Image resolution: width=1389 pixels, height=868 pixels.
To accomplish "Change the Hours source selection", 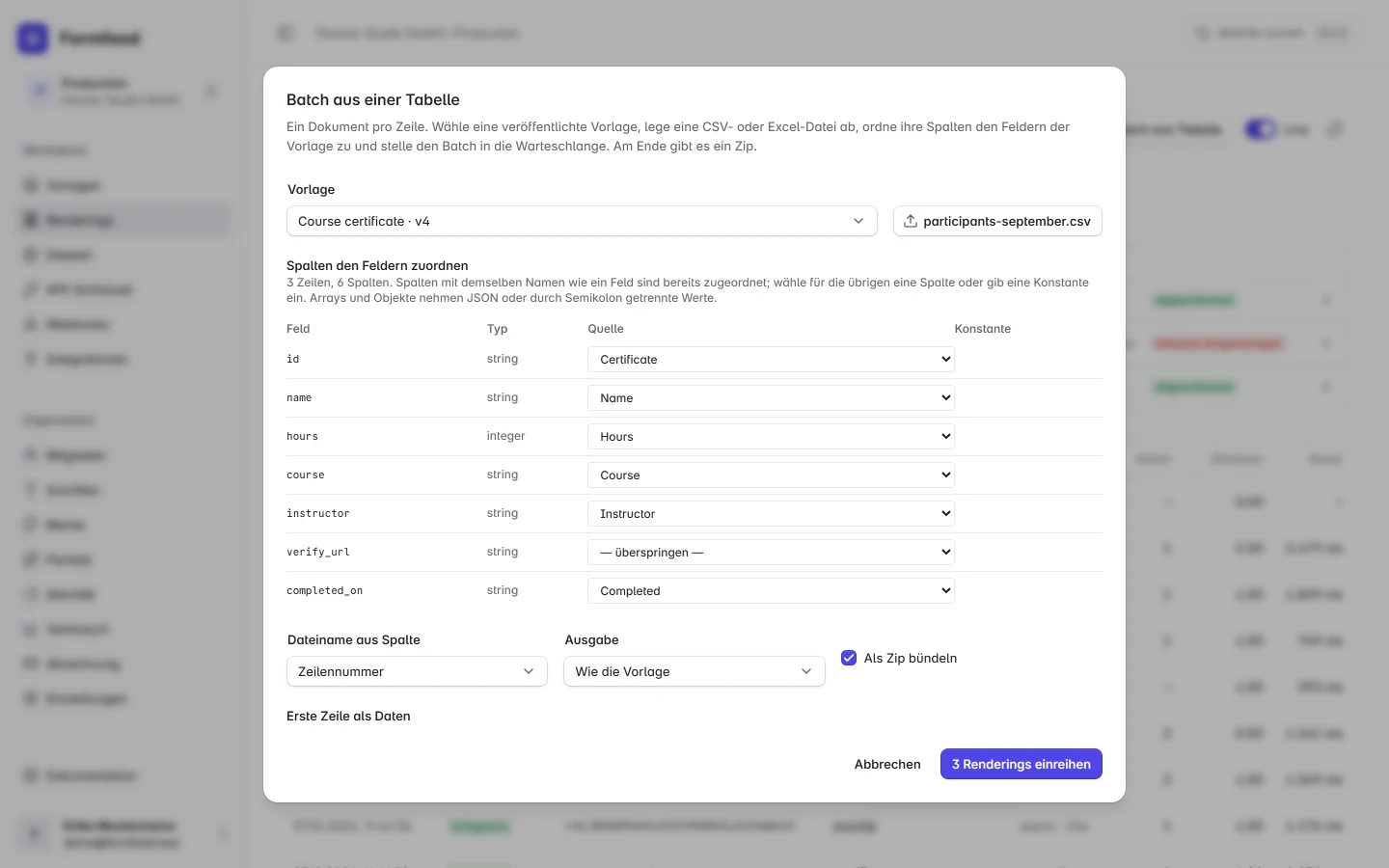I will pos(771,436).
